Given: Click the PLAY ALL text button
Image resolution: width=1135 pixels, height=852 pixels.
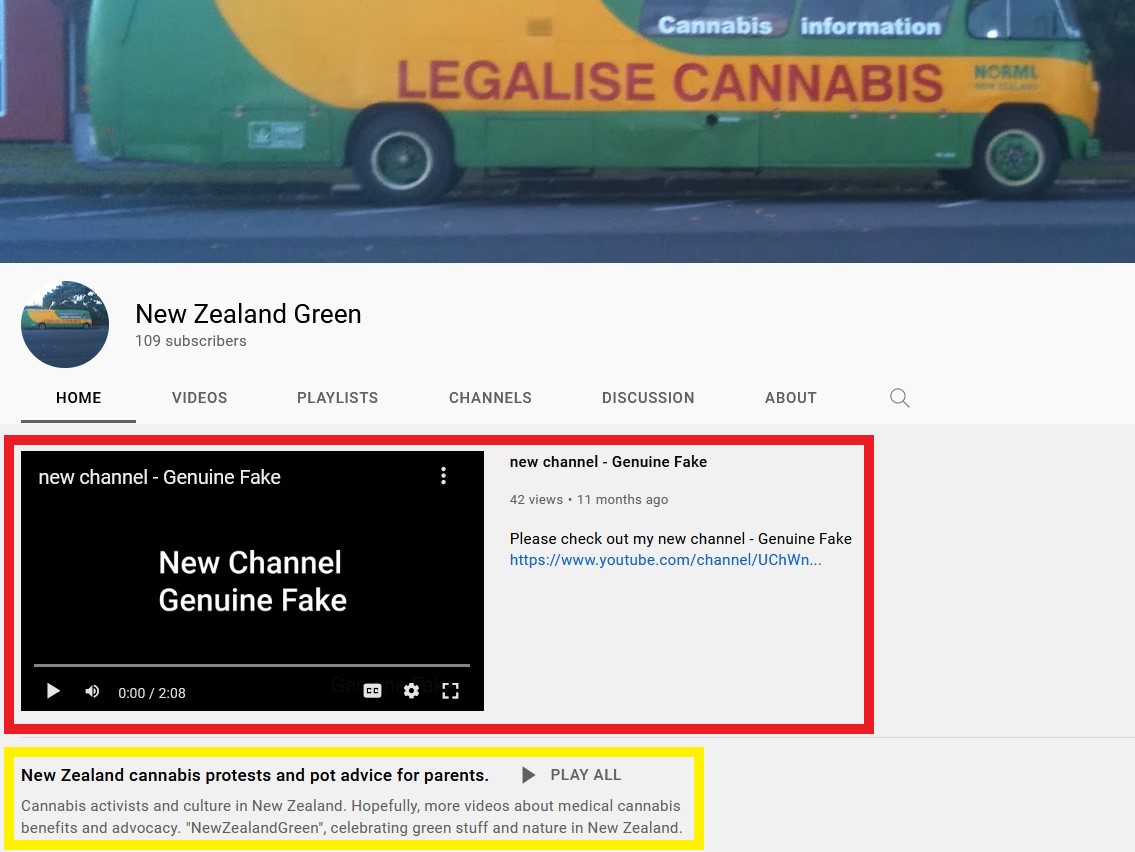Looking at the screenshot, I should click(586, 775).
